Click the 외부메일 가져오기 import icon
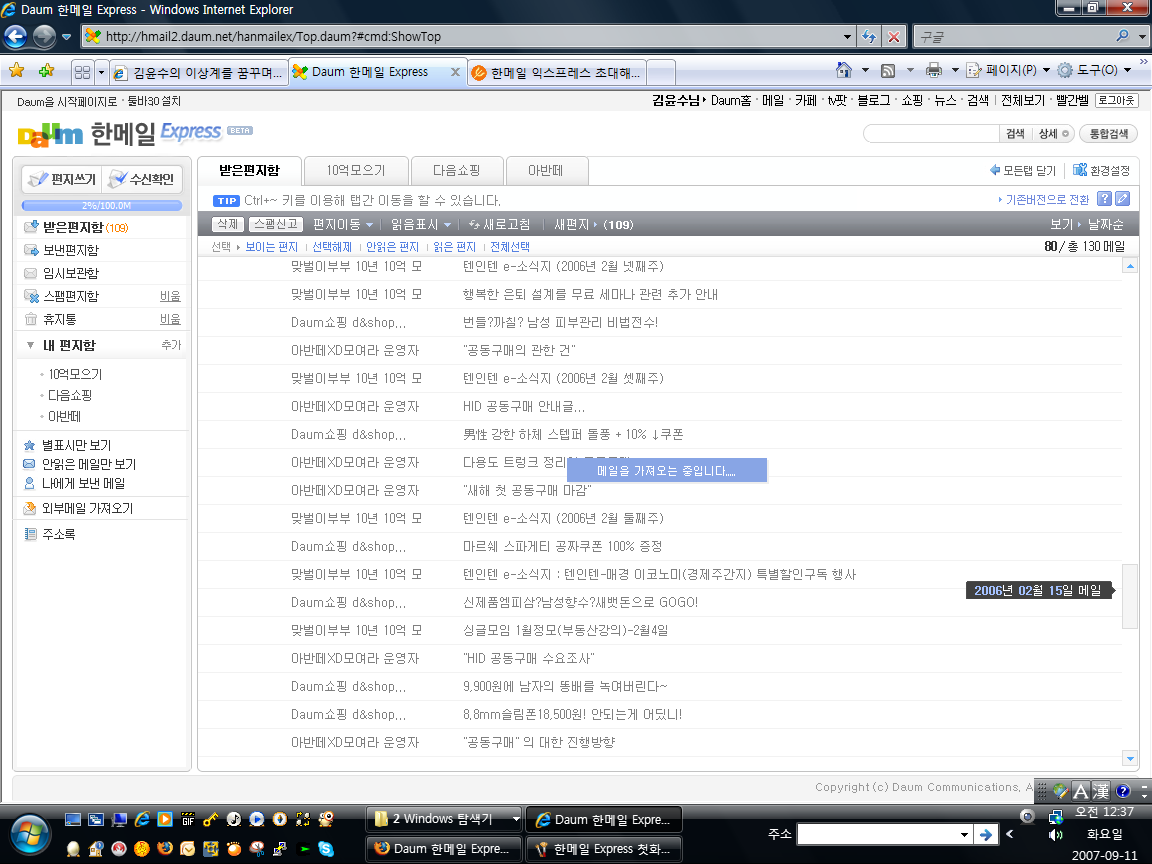This screenshot has height=864, width=1152. [x=29, y=508]
